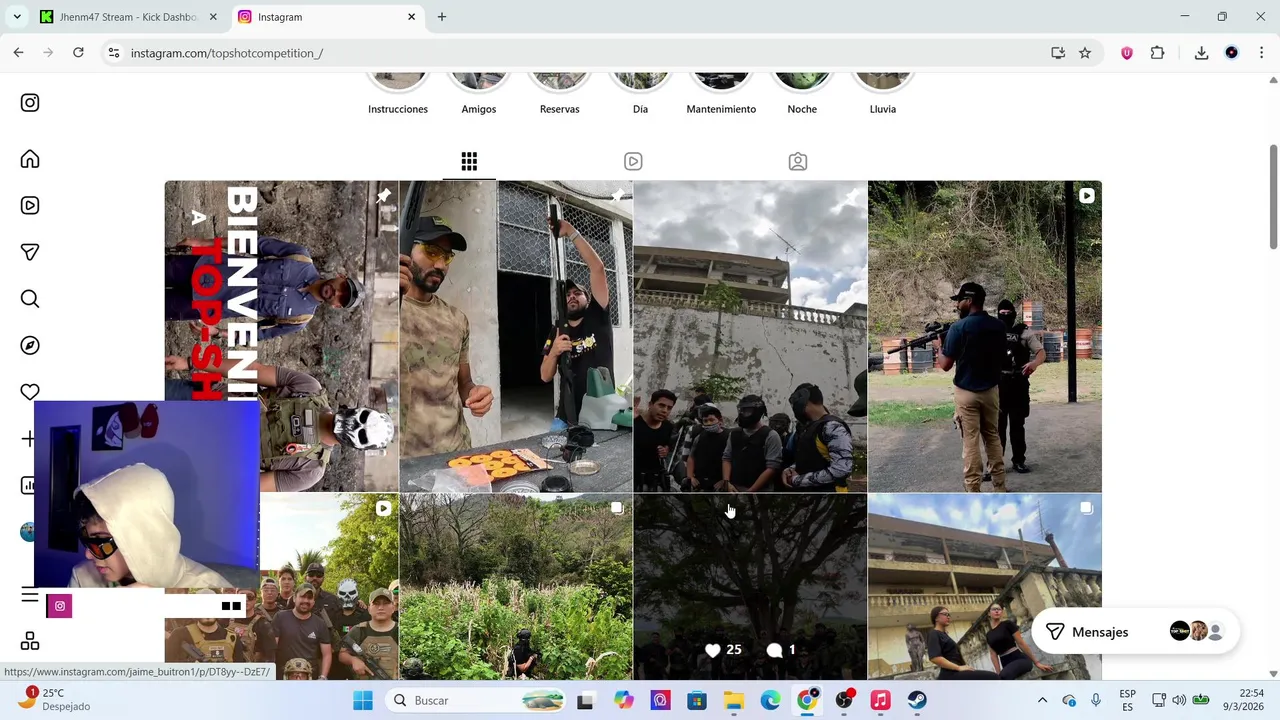Viewport: 1280px width, 720px height.
Task: Switch to the posts grid tab
Action: pos(469,161)
